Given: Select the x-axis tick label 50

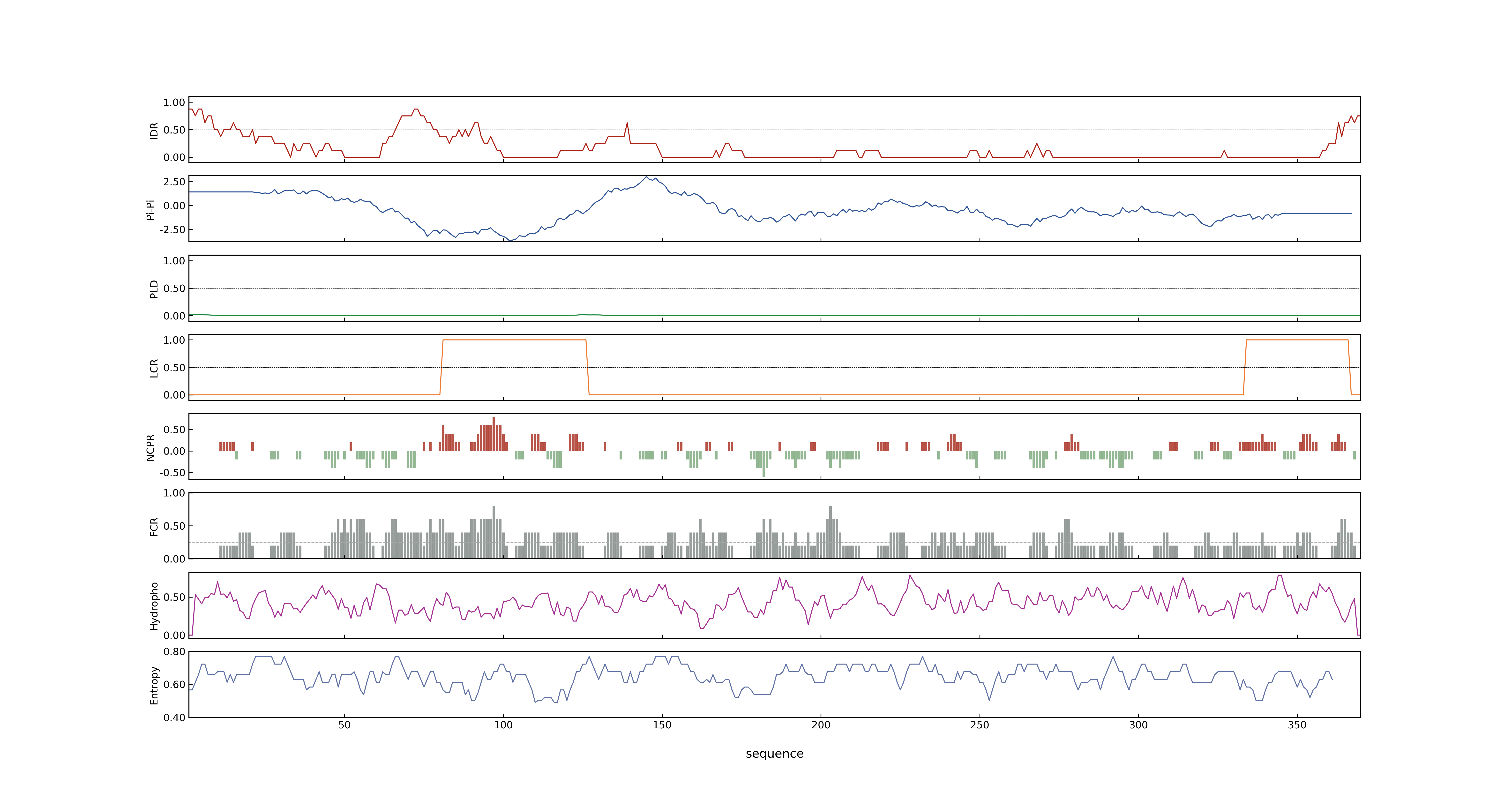Looking at the screenshot, I should pos(344,725).
